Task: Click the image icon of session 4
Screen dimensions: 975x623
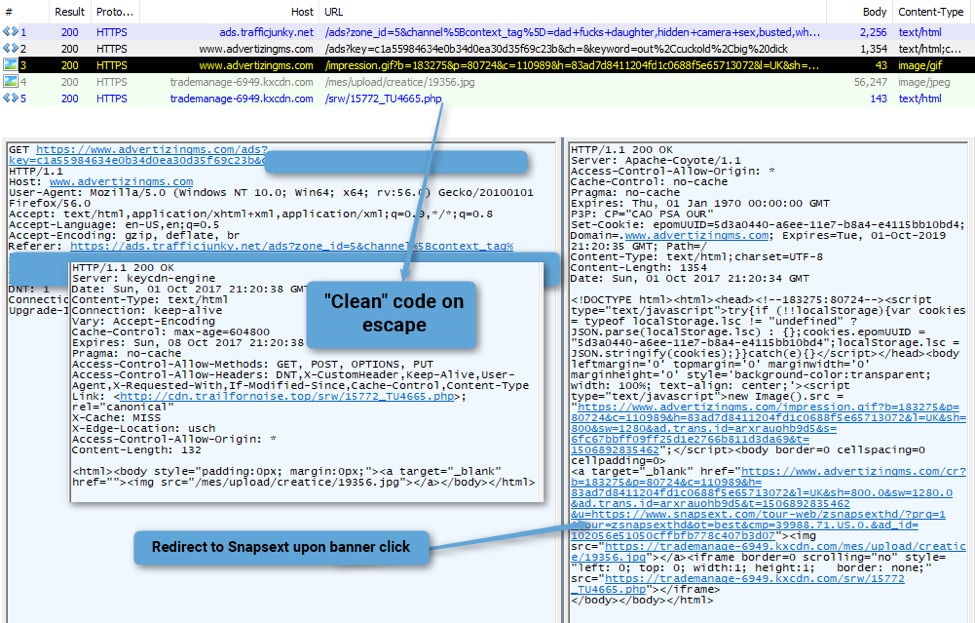Action: point(10,81)
